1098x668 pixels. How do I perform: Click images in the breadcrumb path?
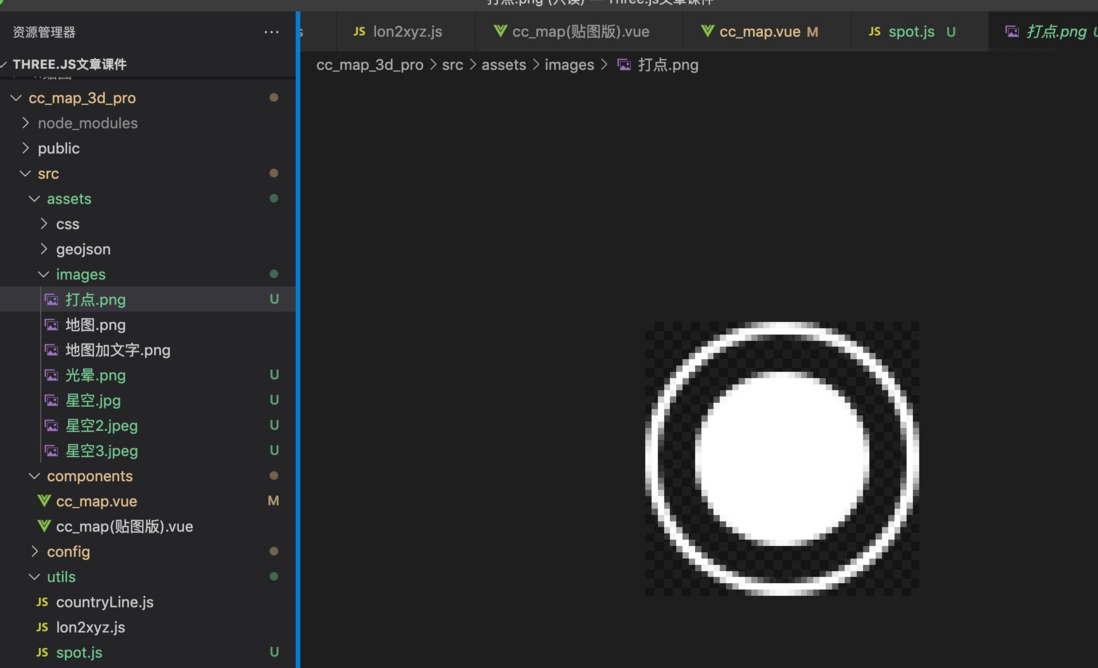click(x=569, y=65)
